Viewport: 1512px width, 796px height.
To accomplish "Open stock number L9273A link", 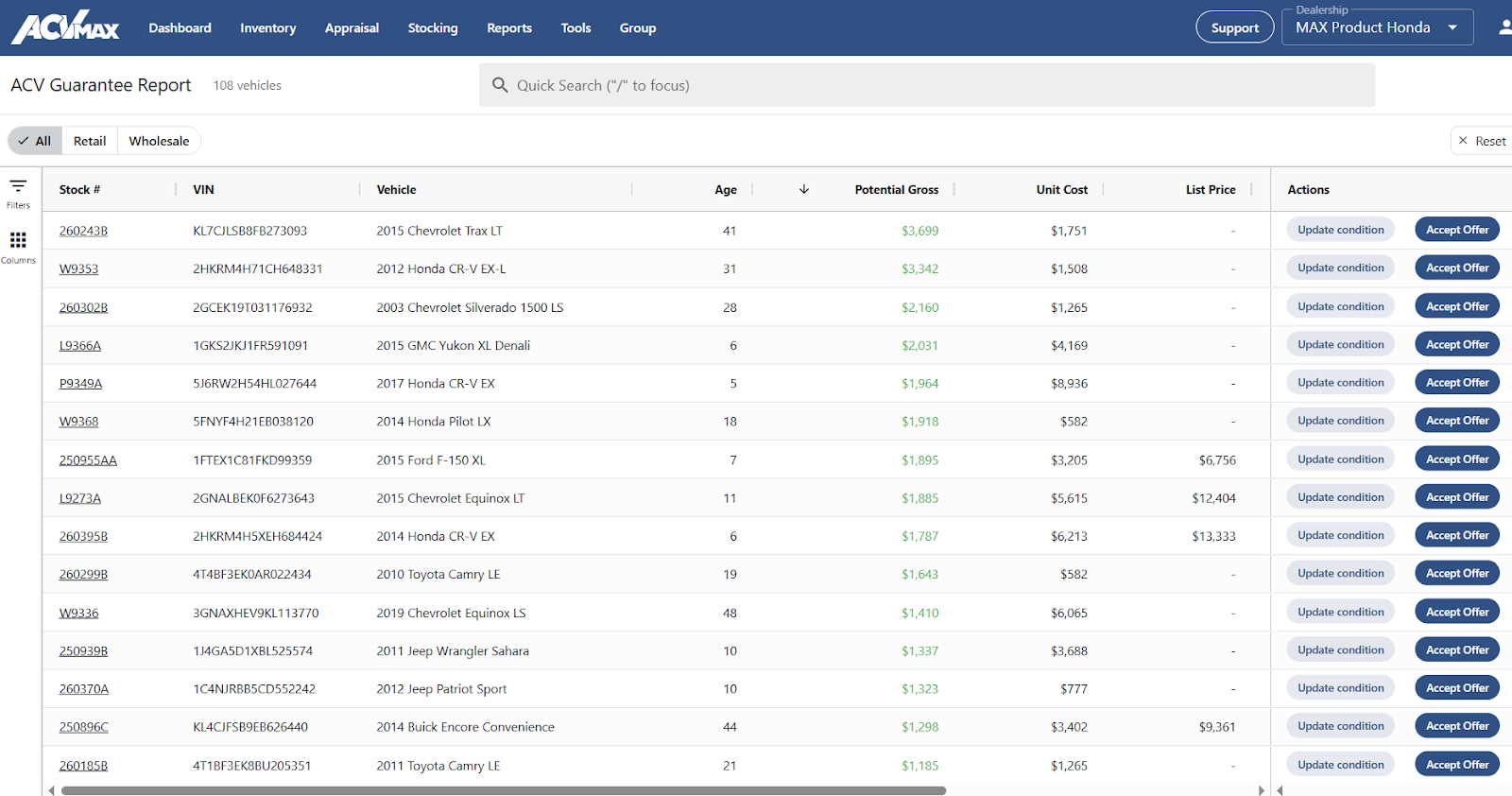I will [x=79, y=498].
